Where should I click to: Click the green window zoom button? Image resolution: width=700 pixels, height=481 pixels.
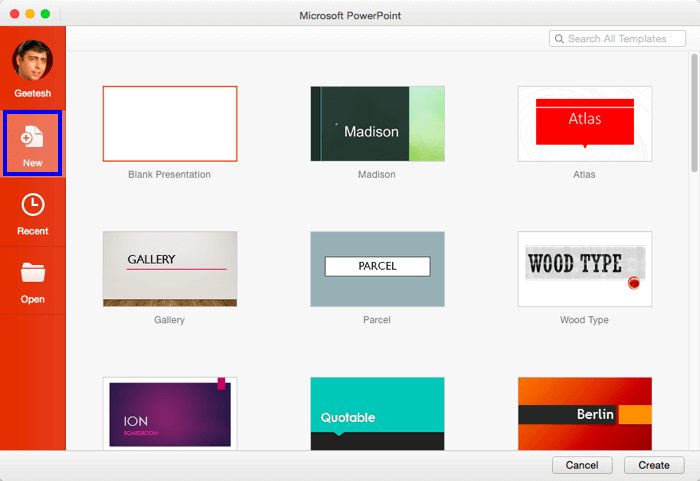click(45, 15)
